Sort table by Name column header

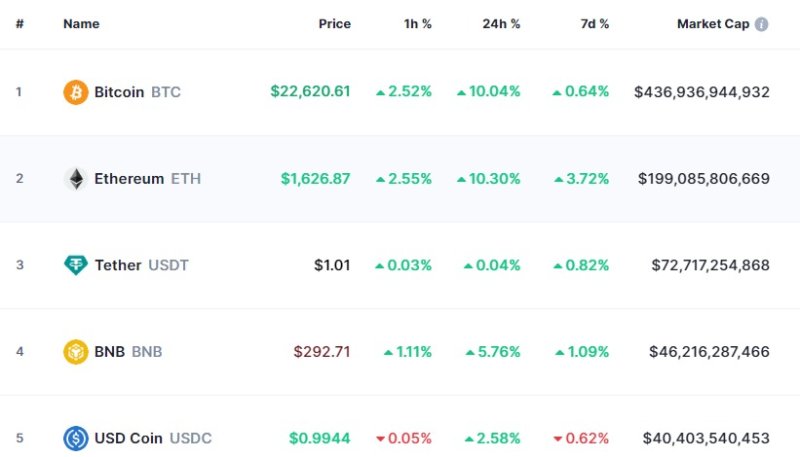(79, 24)
